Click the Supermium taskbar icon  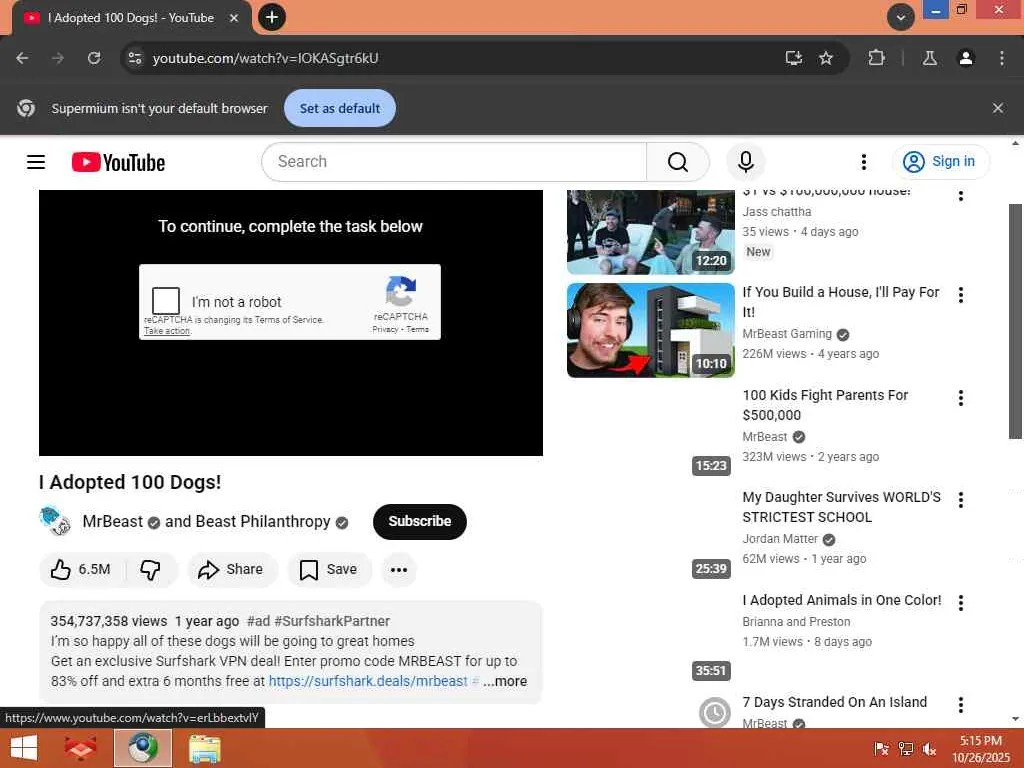pyautogui.click(x=143, y=748)
